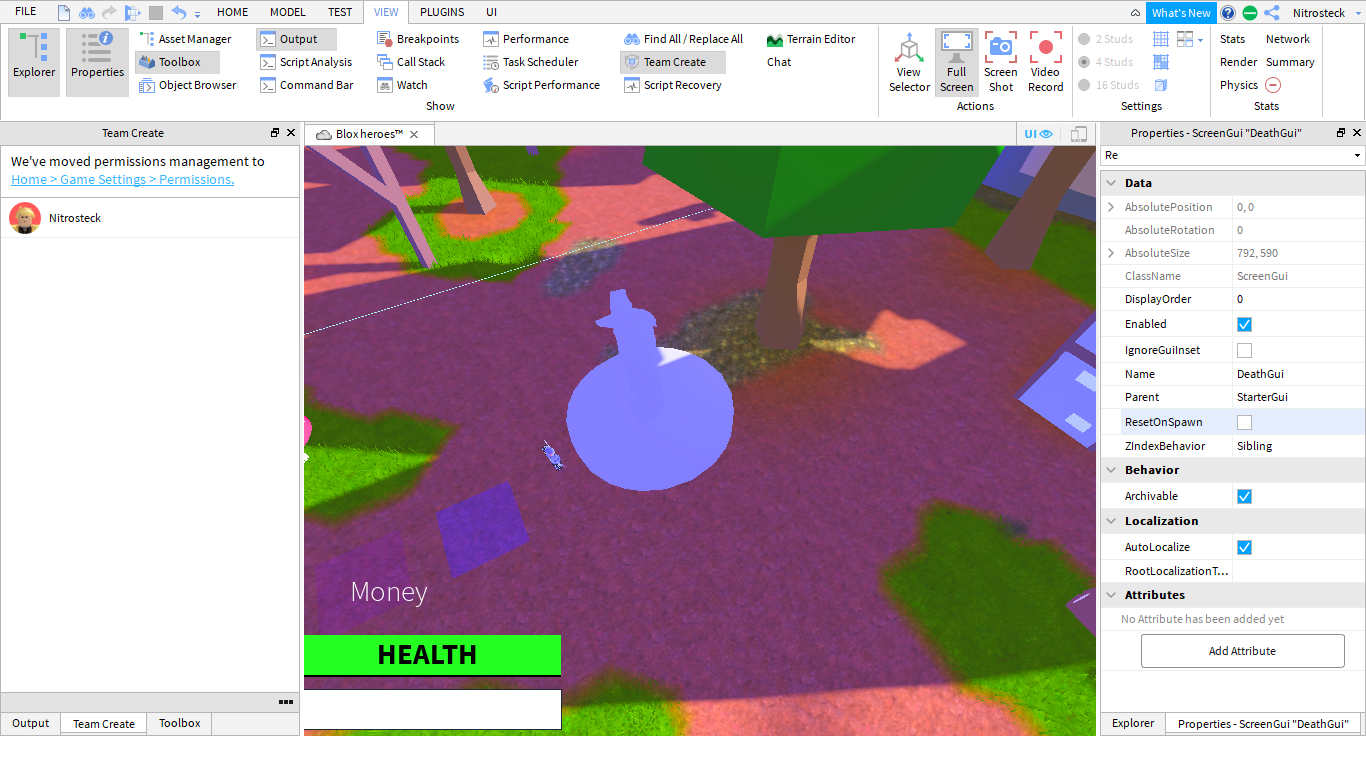The width and height of the screenshot is (1366, 768).
Task: Switch to the TEST ribbon tab
Action: [x=340, y=12]
